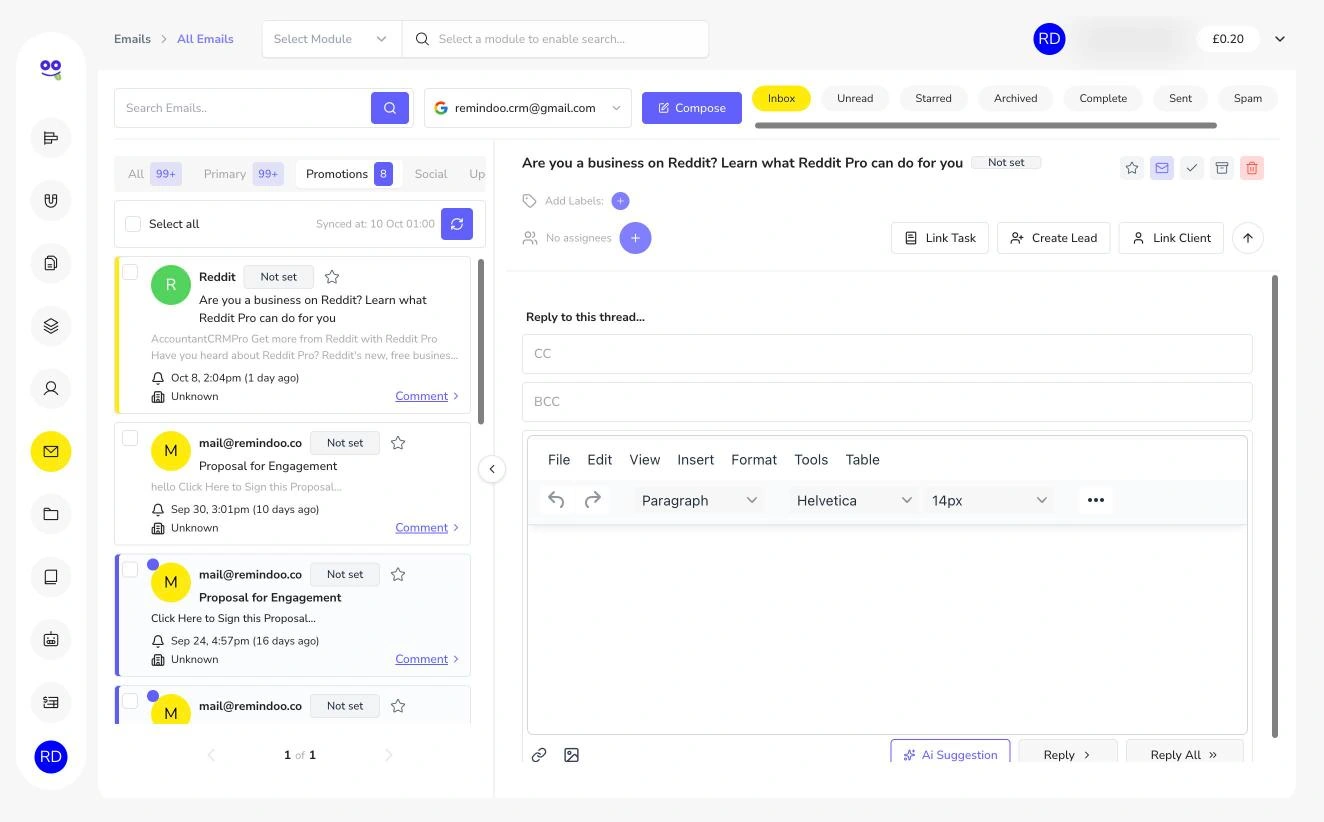Switch to the Starred filter tab
This screenshot has width=1324, height=822.
(x=933, y=98)
